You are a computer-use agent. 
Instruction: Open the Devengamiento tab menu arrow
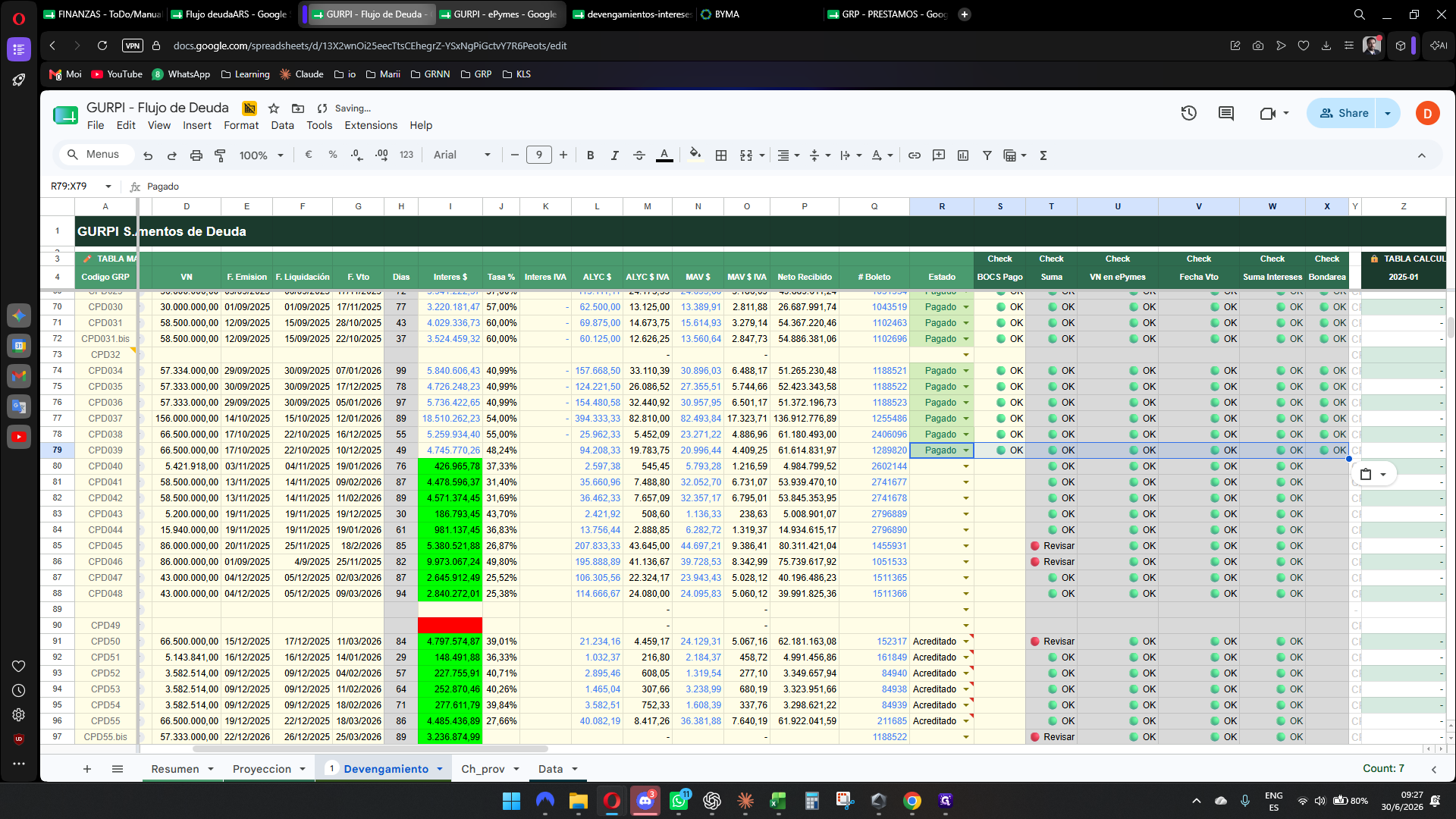(x=440, y=769)
